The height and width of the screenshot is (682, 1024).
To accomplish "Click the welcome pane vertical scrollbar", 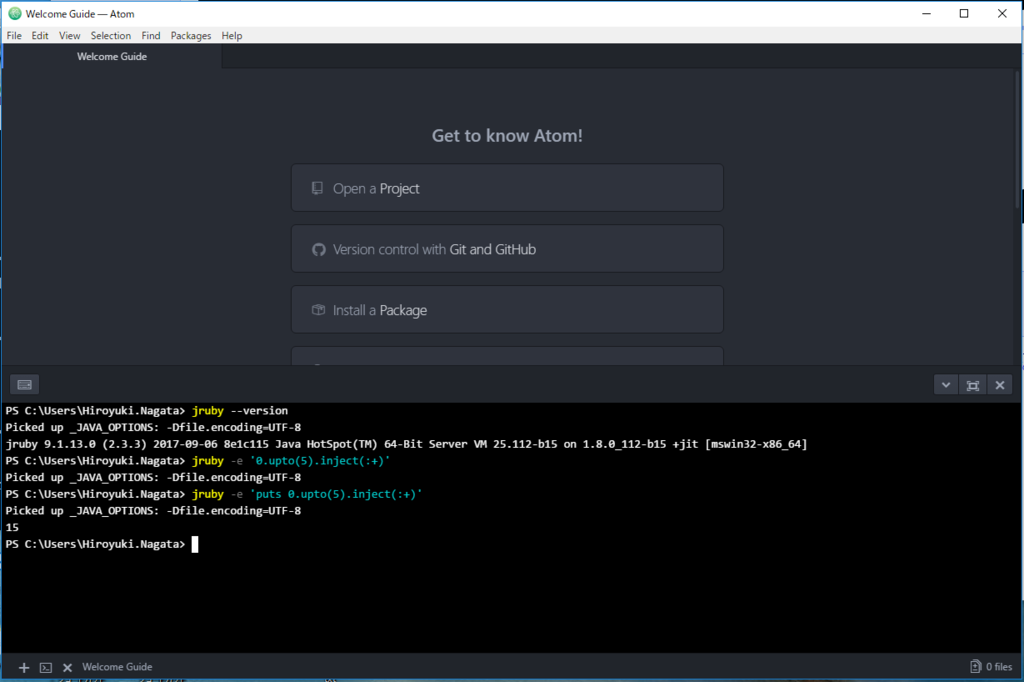I will (x=1018, y=138).
